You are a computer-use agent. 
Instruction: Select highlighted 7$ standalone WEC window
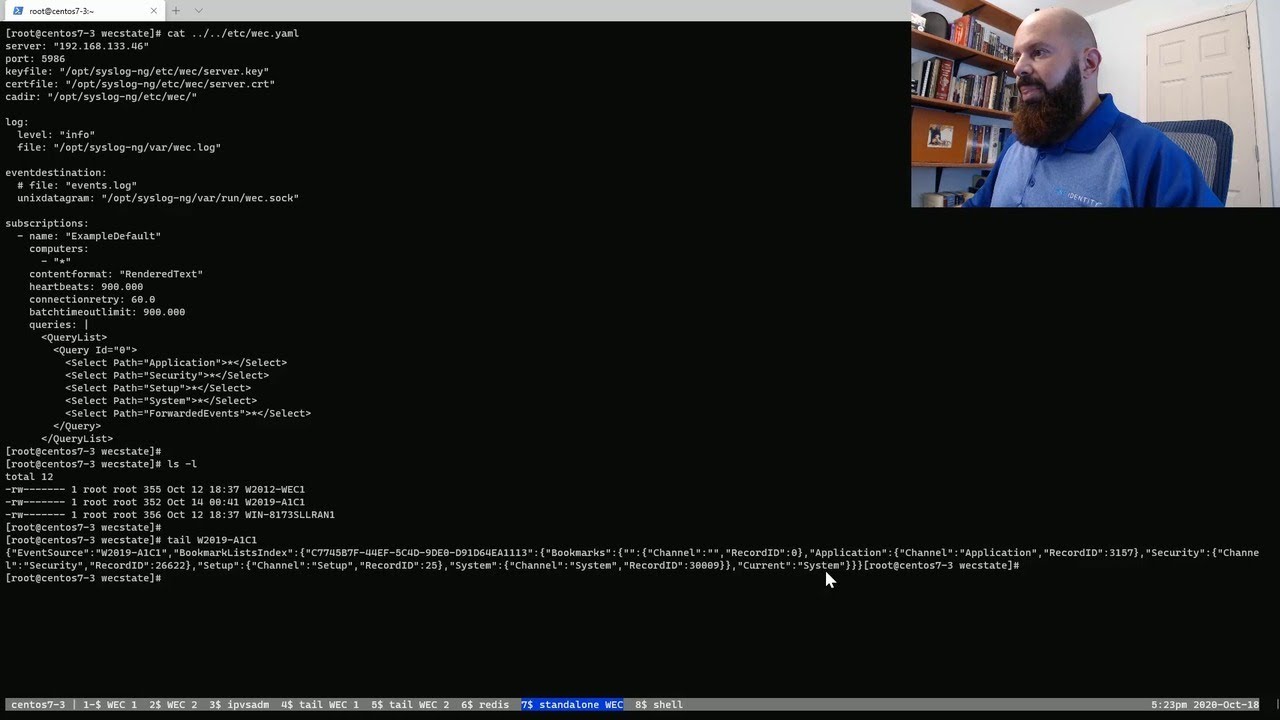tap(572, 705)
